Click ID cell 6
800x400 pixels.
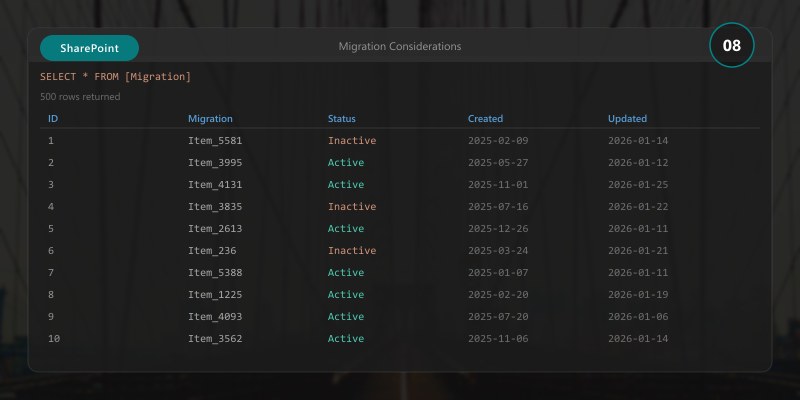[x=51, y=250]
